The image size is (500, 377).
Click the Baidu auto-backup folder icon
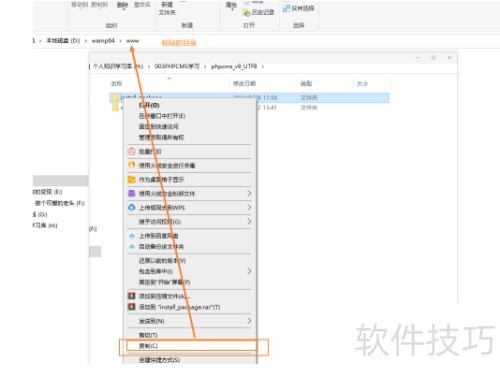click(x=131, y=247)
